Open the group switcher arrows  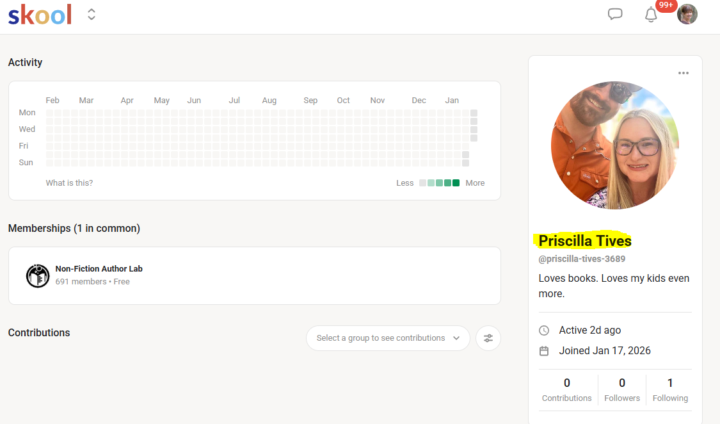91,15
